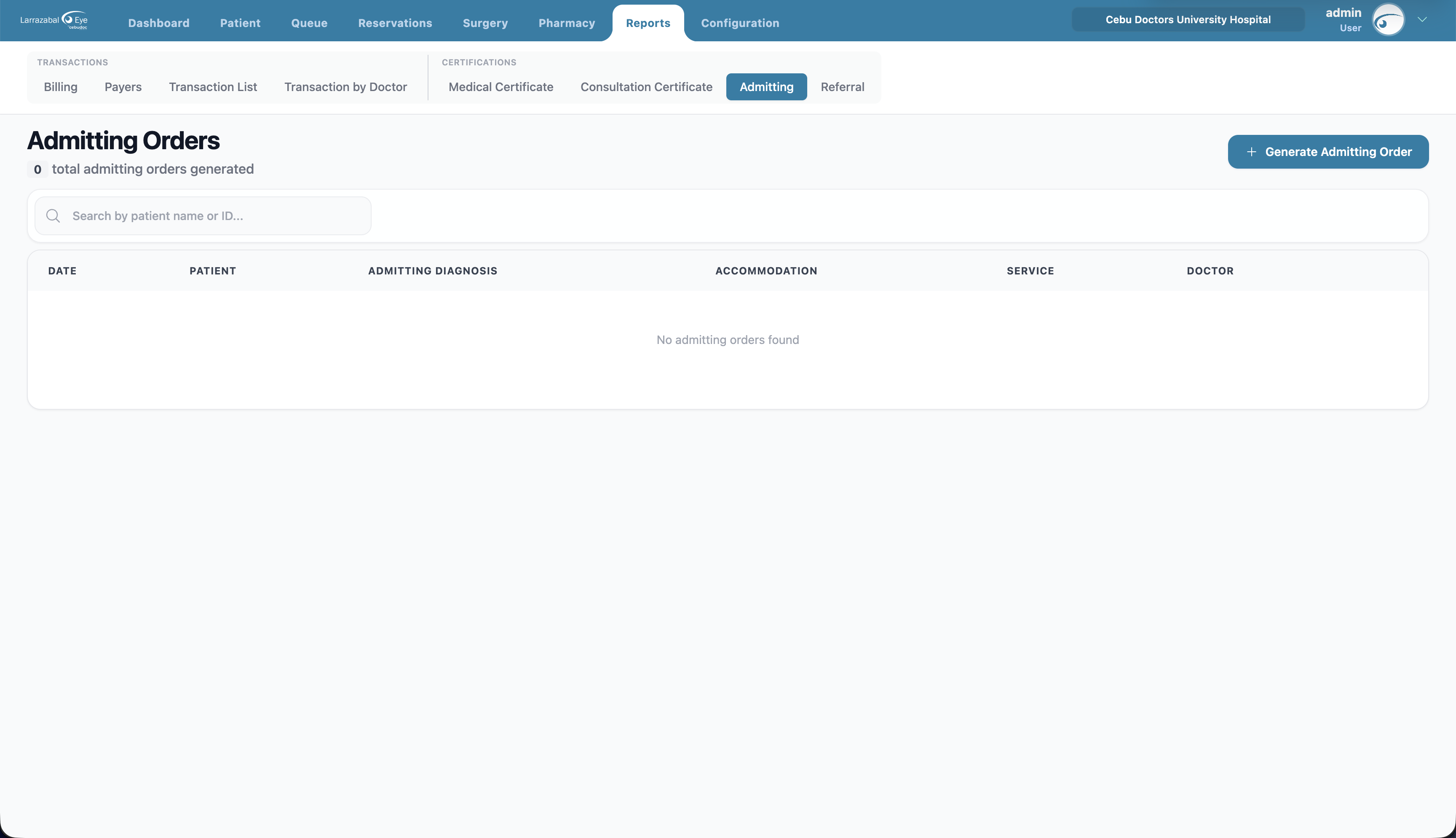Click the Admitting Orders heading
Image resolution: width=1456 pixels, height=838 pixels.
point(123,140)
